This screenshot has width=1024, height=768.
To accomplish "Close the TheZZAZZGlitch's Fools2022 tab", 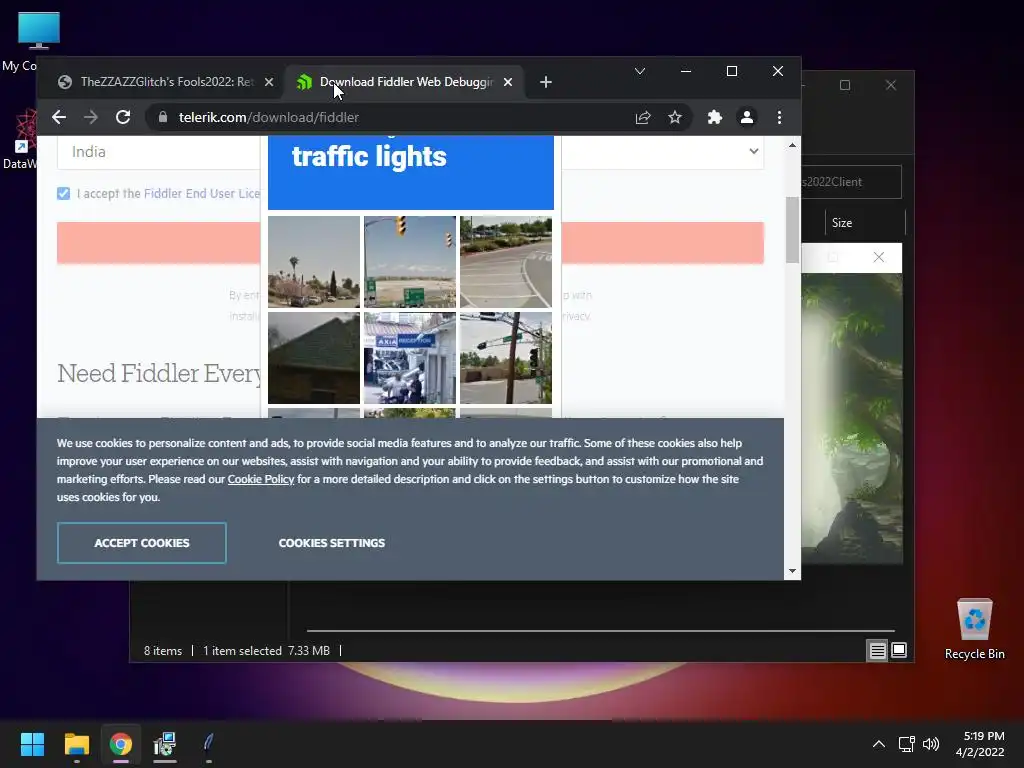I will point(269,82).
